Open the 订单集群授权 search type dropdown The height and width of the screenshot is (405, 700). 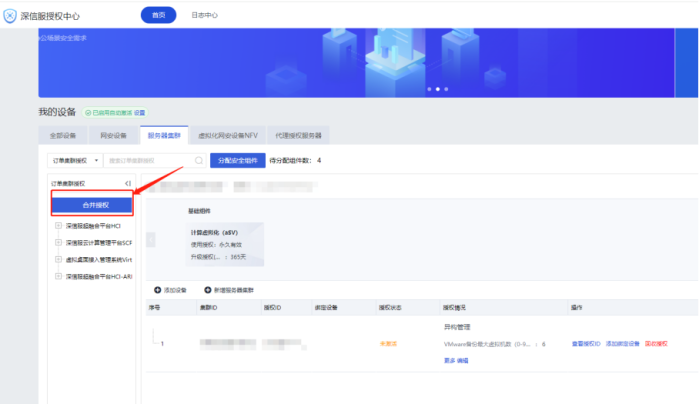click(75, 160)
